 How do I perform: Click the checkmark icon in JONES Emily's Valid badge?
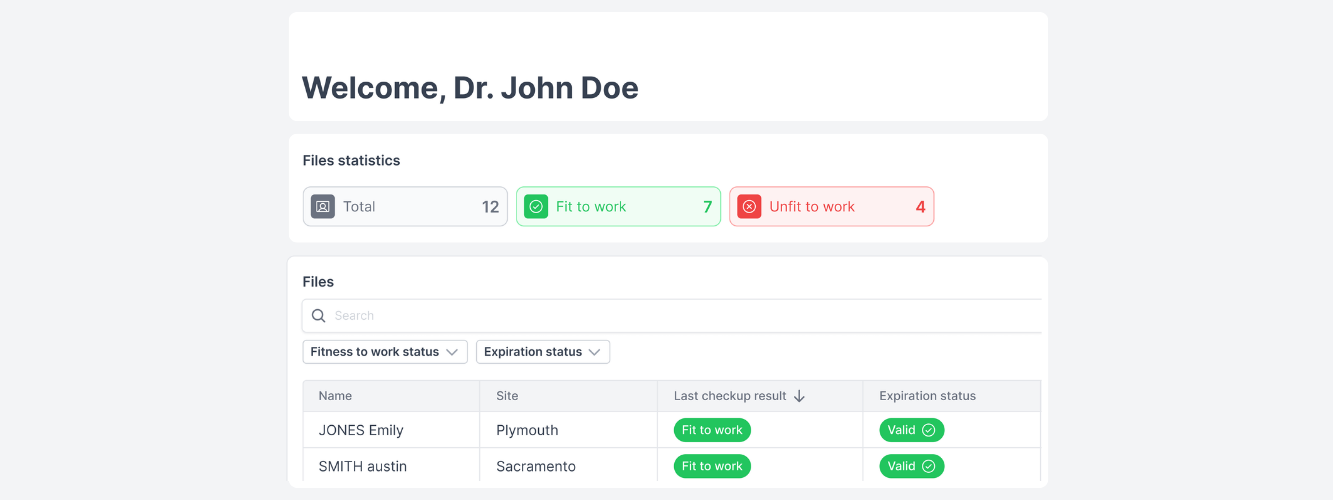[928, 430]
